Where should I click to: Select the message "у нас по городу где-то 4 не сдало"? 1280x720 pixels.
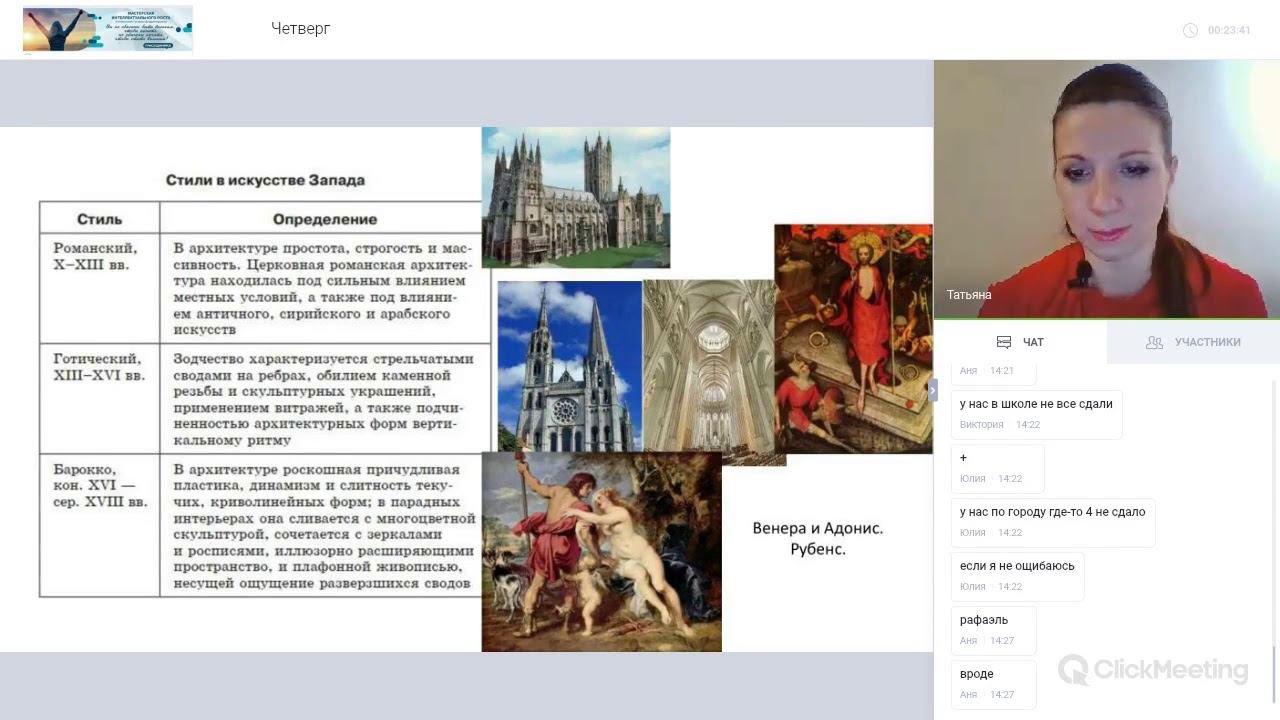[x=1053, y=521]
